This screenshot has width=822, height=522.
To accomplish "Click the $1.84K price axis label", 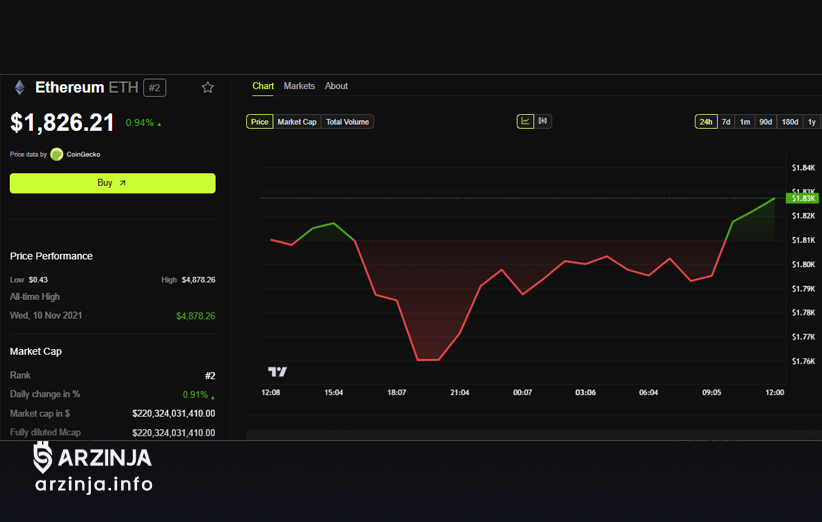I will [x=803, y=168].
